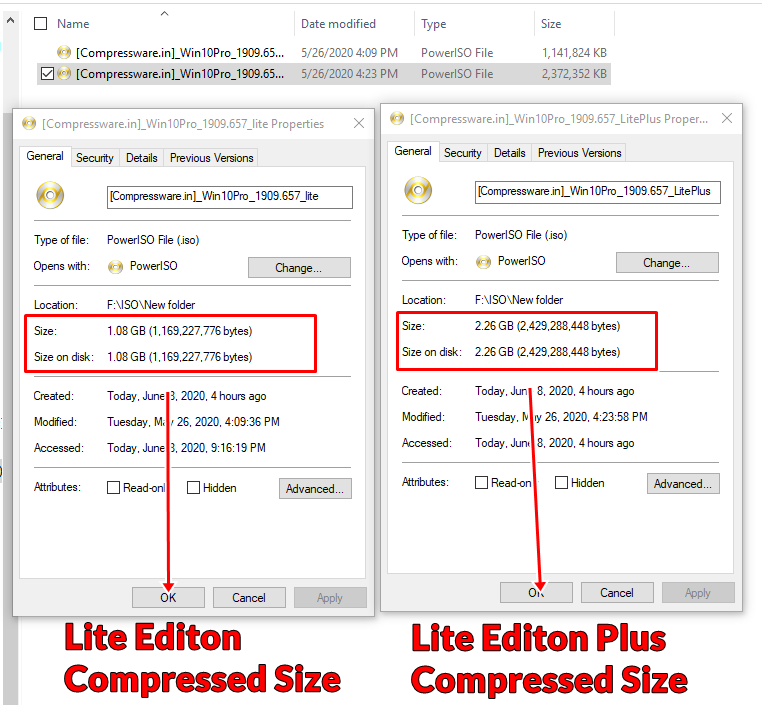Click OK in the LitePlus Properties dialog
The height and width of the screenshot is (705, 762).
click(x=536, y=593)
